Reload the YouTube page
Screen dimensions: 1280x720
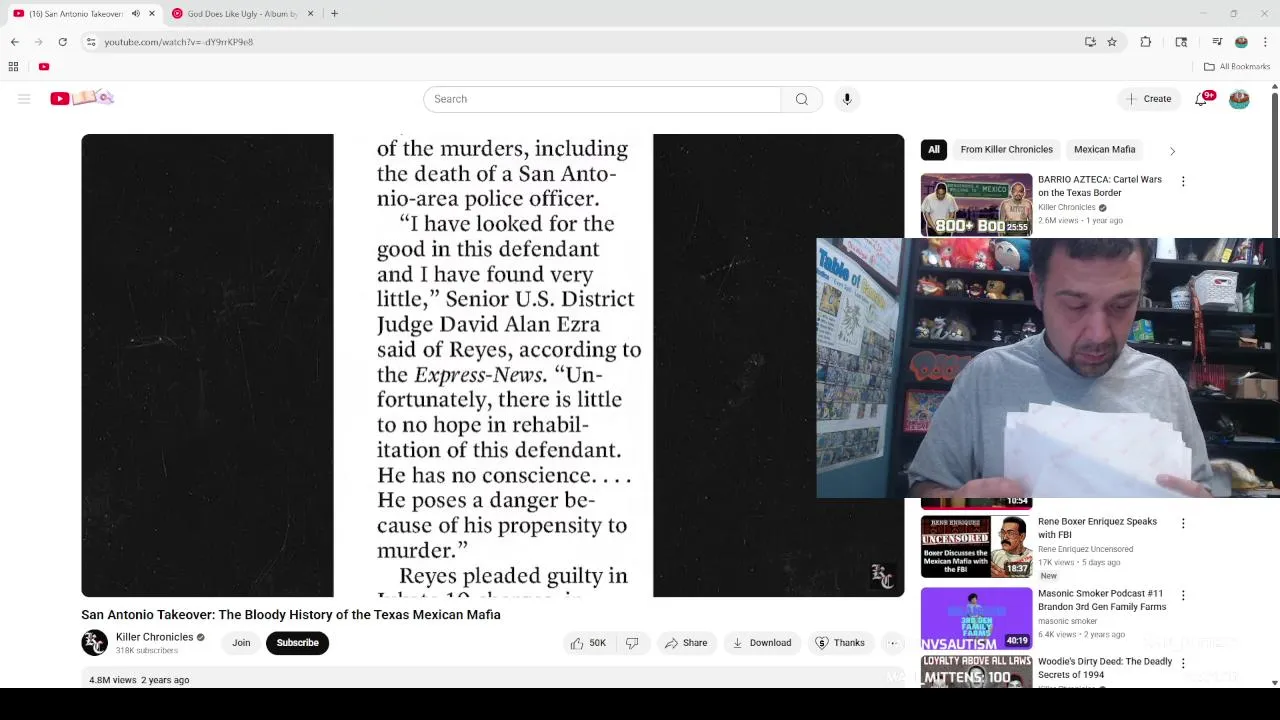tap(62, 42)
